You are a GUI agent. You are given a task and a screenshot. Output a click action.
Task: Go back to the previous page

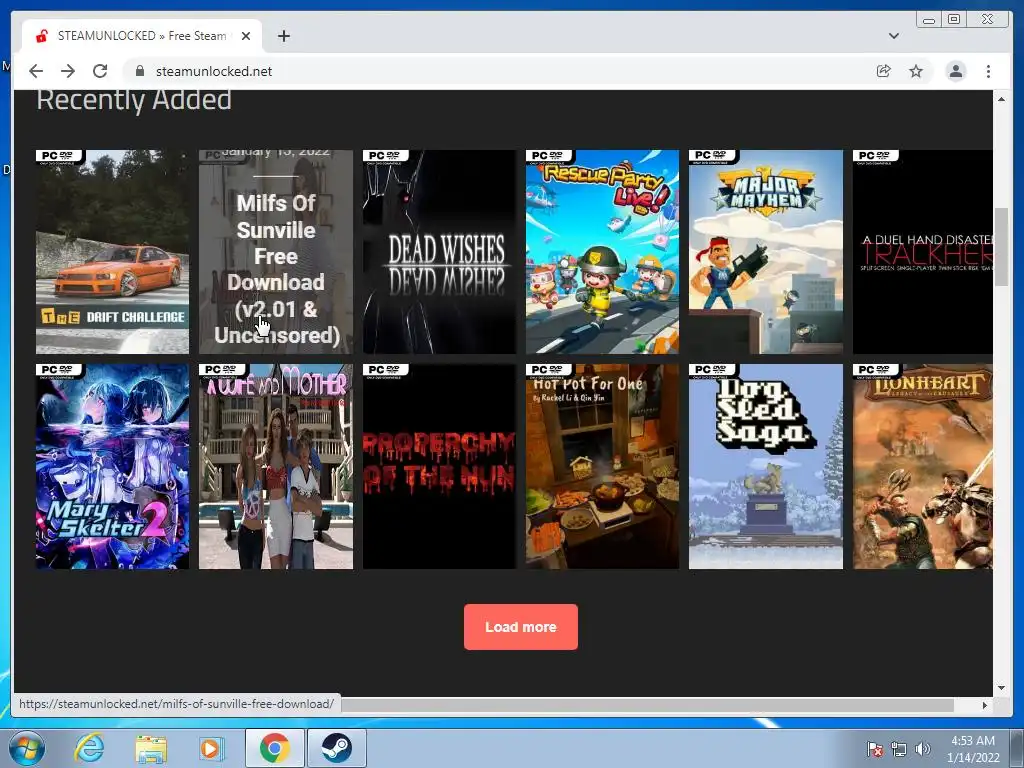[36, 71]
